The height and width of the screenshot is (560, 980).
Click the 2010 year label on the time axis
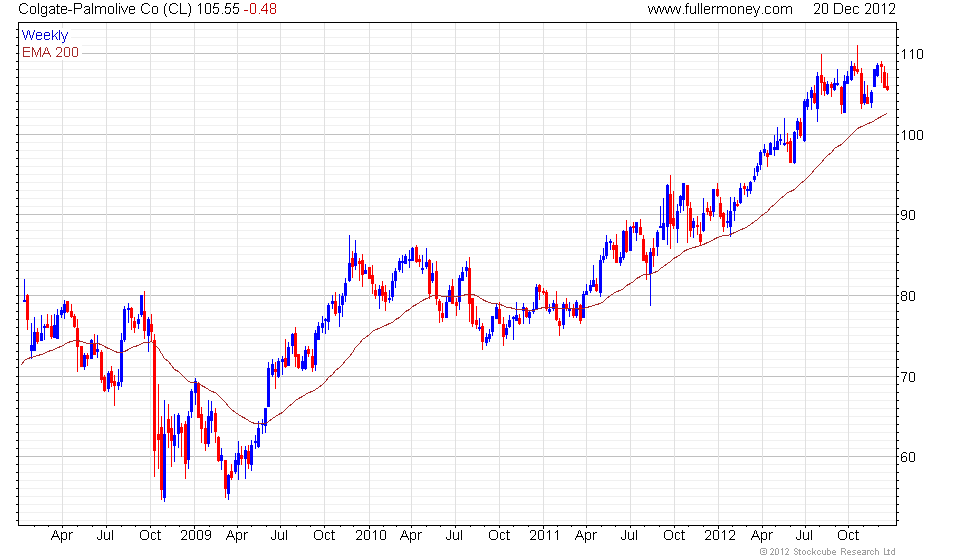click(x=371, y=536)
